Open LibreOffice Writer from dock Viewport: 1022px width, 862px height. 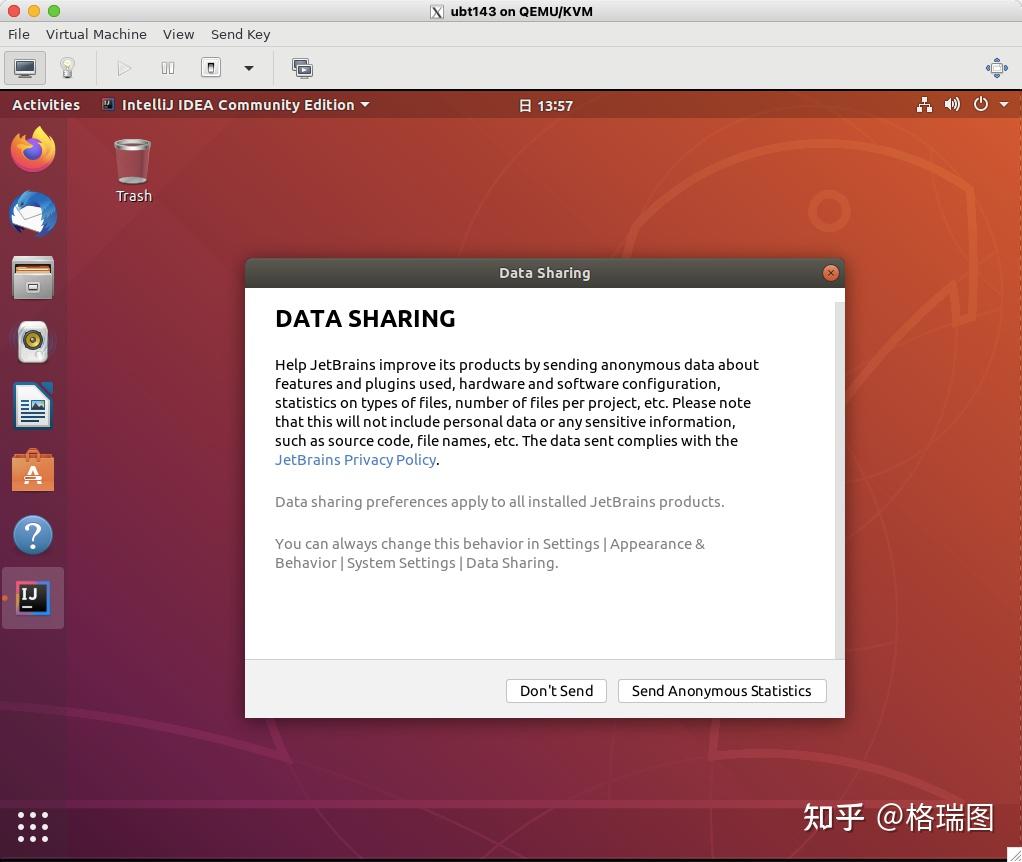33,406
